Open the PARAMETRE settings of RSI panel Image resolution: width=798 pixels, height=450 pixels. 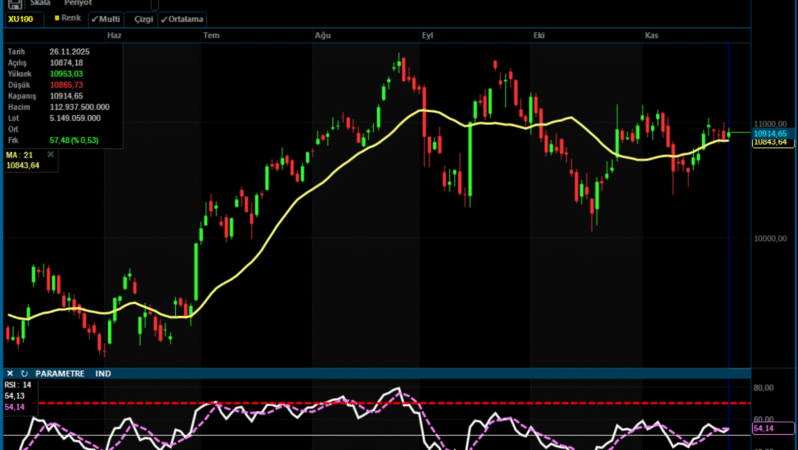pyautogui.click(x=61, y=373)
